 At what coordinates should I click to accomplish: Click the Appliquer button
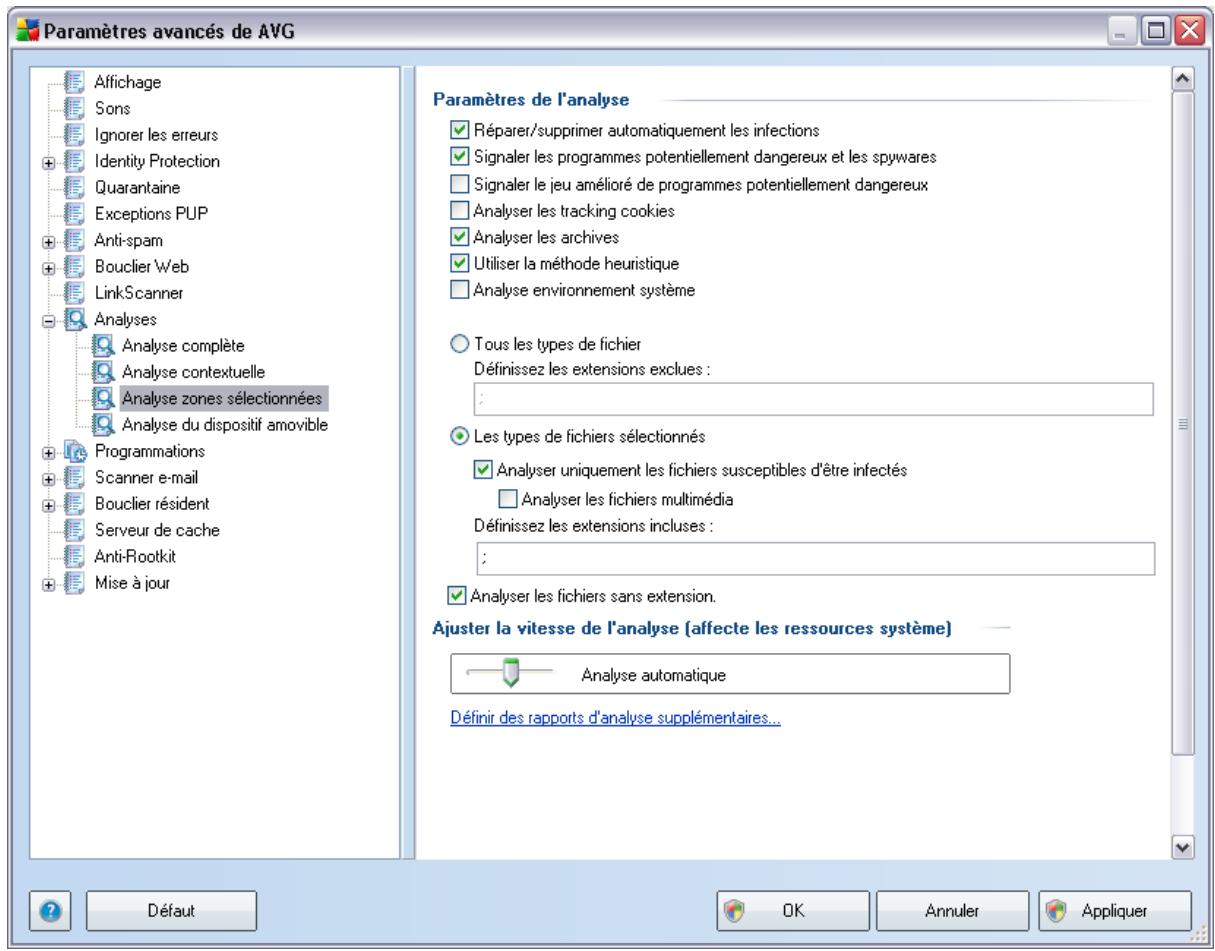(1115, 911)
